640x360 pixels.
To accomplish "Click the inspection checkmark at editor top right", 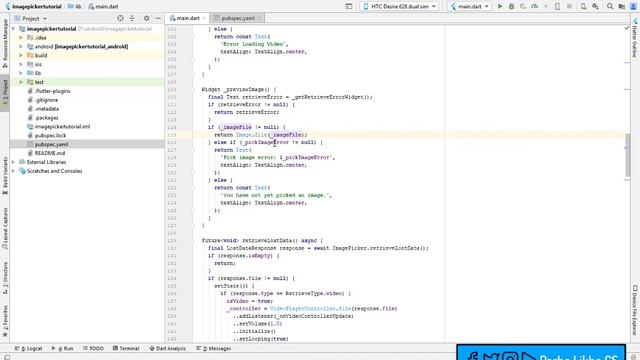I will point(627,28).
